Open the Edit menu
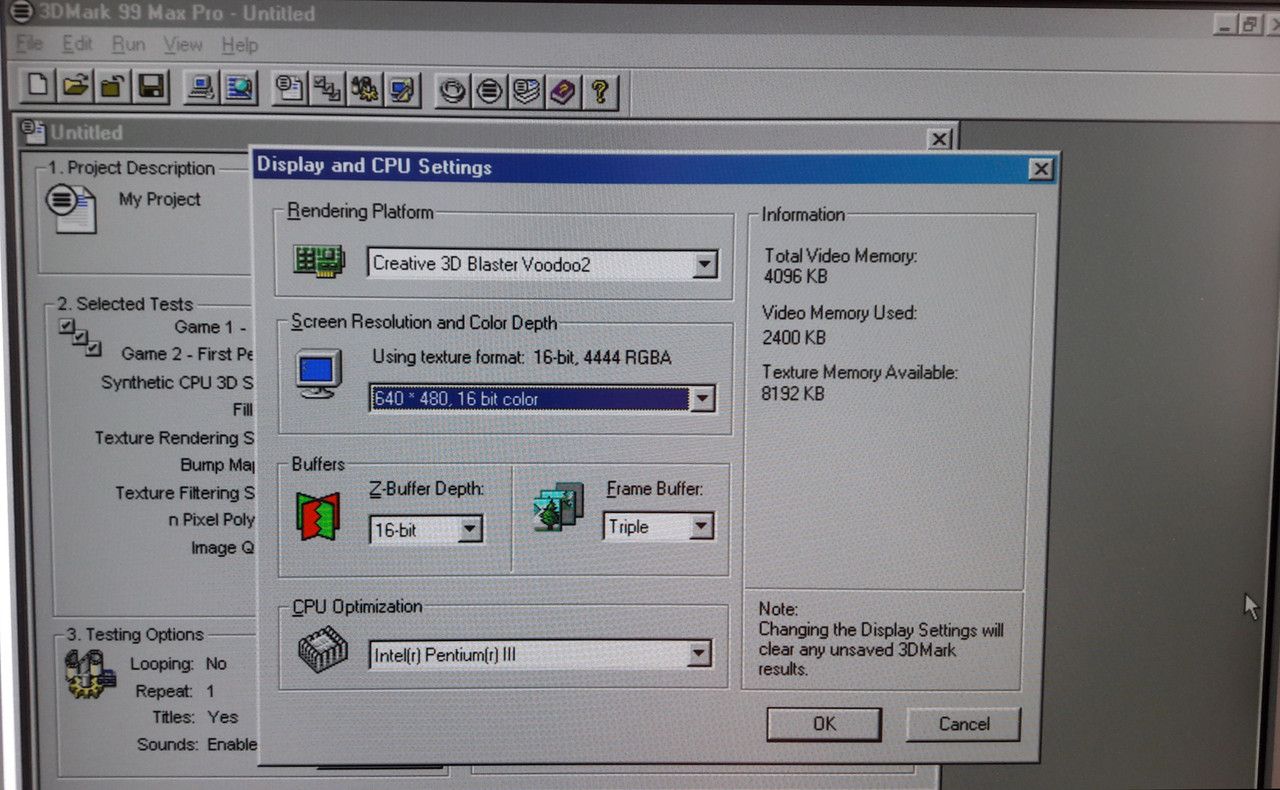The width and height of the screenshot is (1280, 790). (77, 44)
